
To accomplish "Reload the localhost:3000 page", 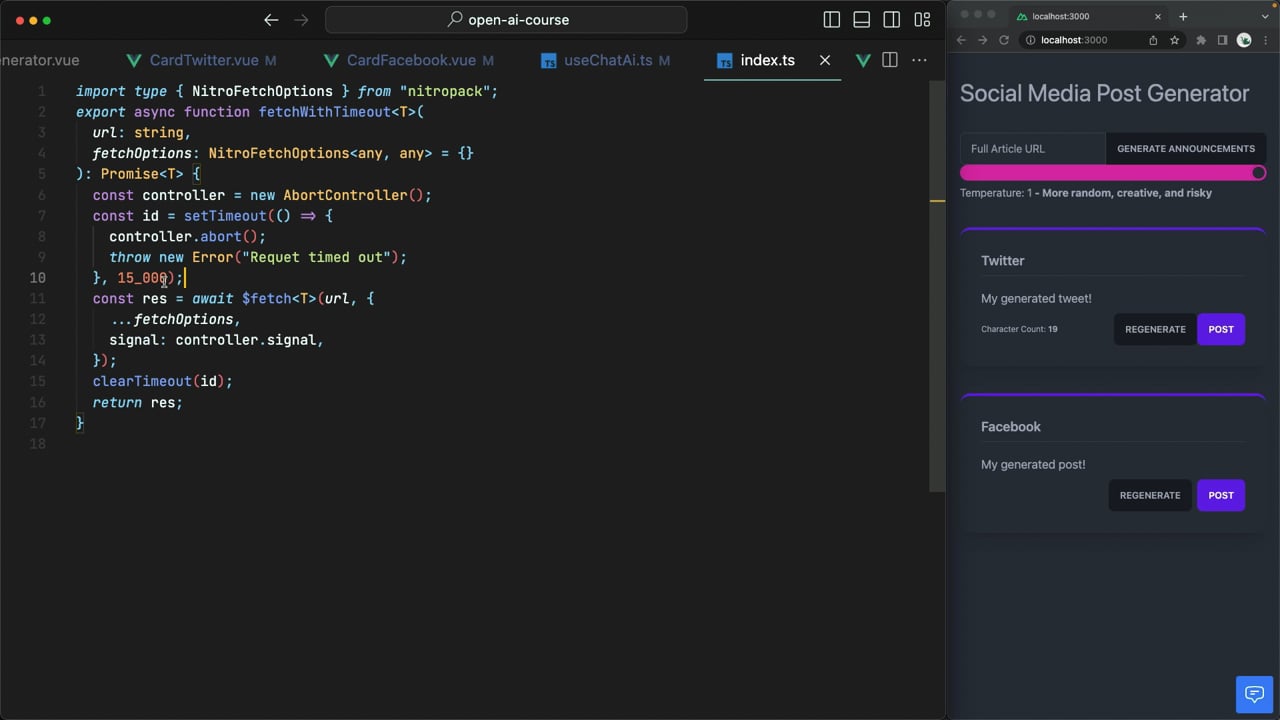I will click(x=1004, y=40).
